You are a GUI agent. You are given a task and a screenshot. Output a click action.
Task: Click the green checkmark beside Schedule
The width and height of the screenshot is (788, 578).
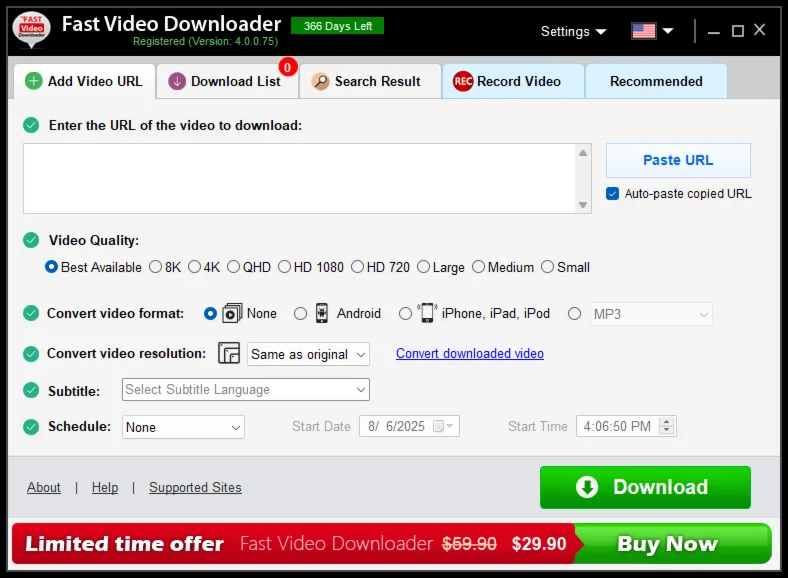click(31, 427)
